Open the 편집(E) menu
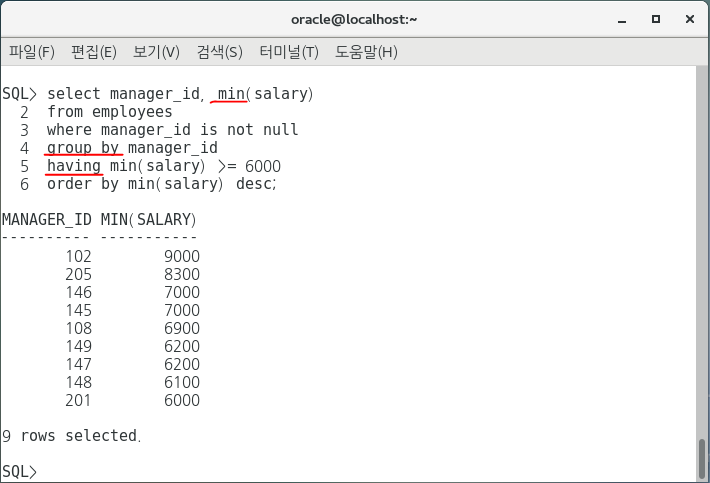The width and height of the screenshot is (710, 483). 94,52
